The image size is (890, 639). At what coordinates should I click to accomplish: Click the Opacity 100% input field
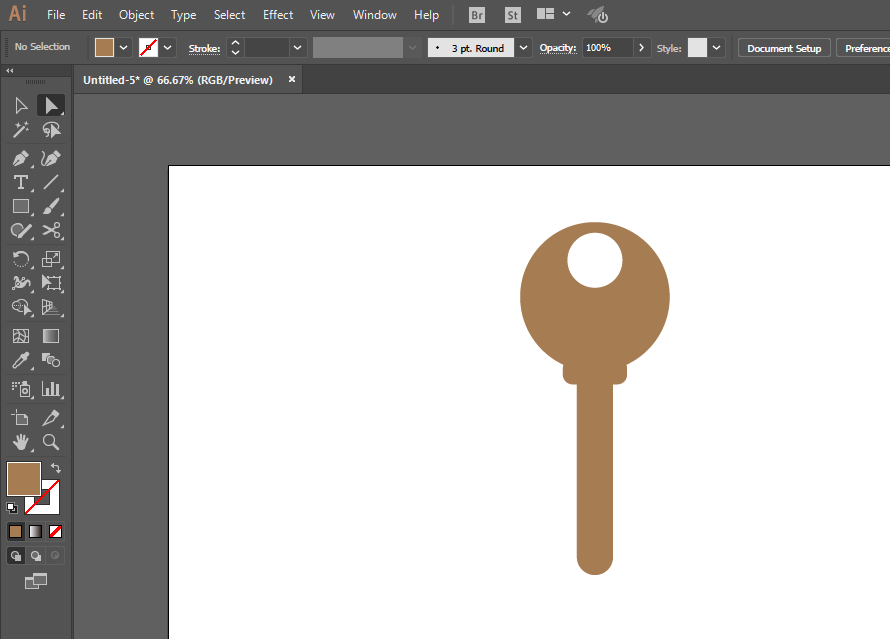pyautogui.click(x=607, y=48)
